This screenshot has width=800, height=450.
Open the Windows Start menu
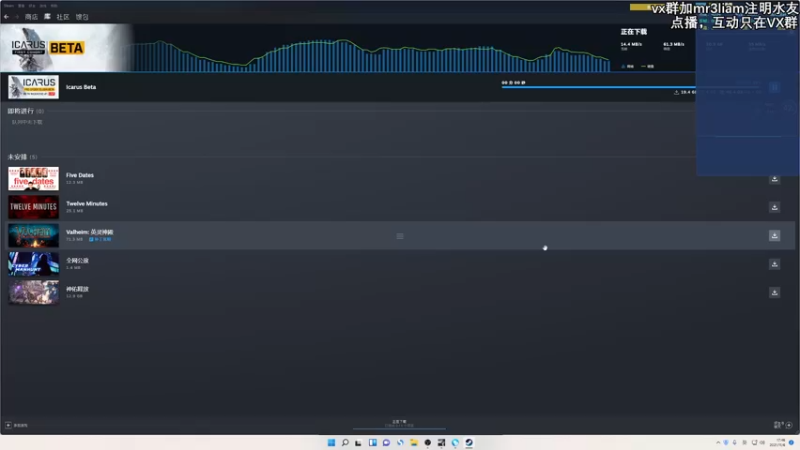tap(331, 443)
